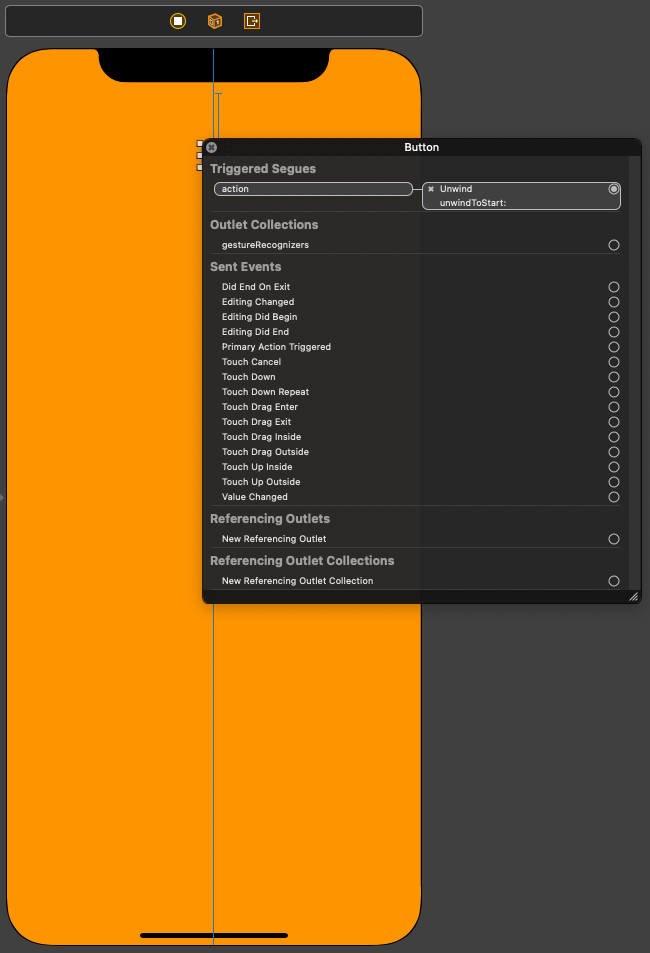
Task: Click the Touch Drag Exit connection circle
Action: [x=614, y=422]
